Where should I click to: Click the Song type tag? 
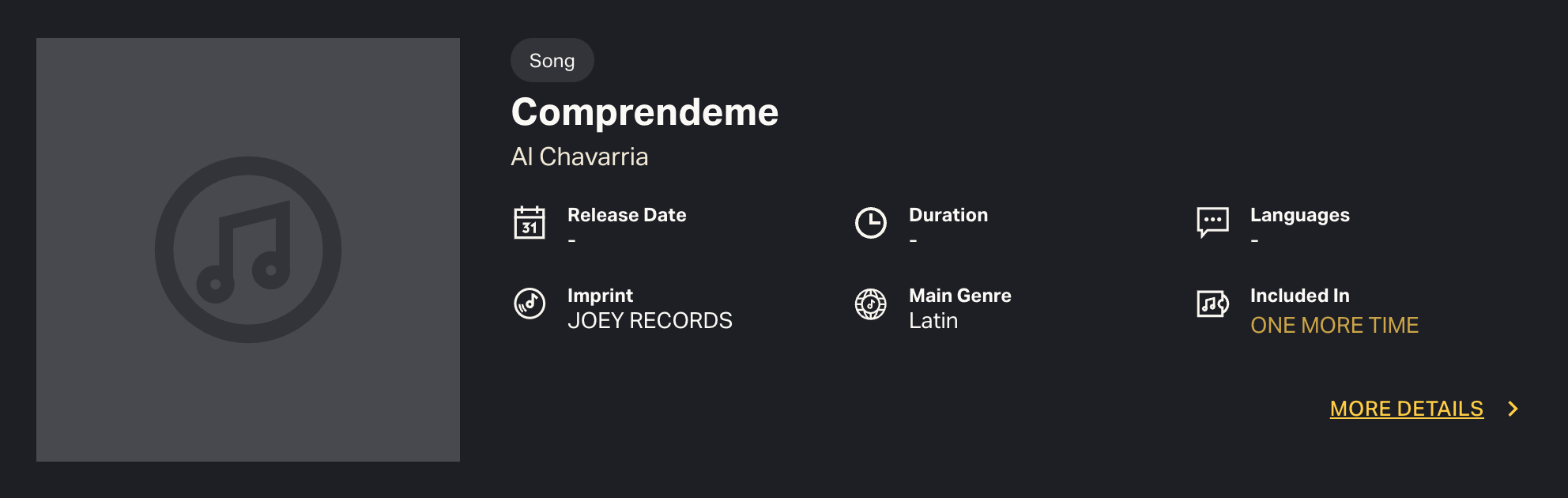[552, 61]
